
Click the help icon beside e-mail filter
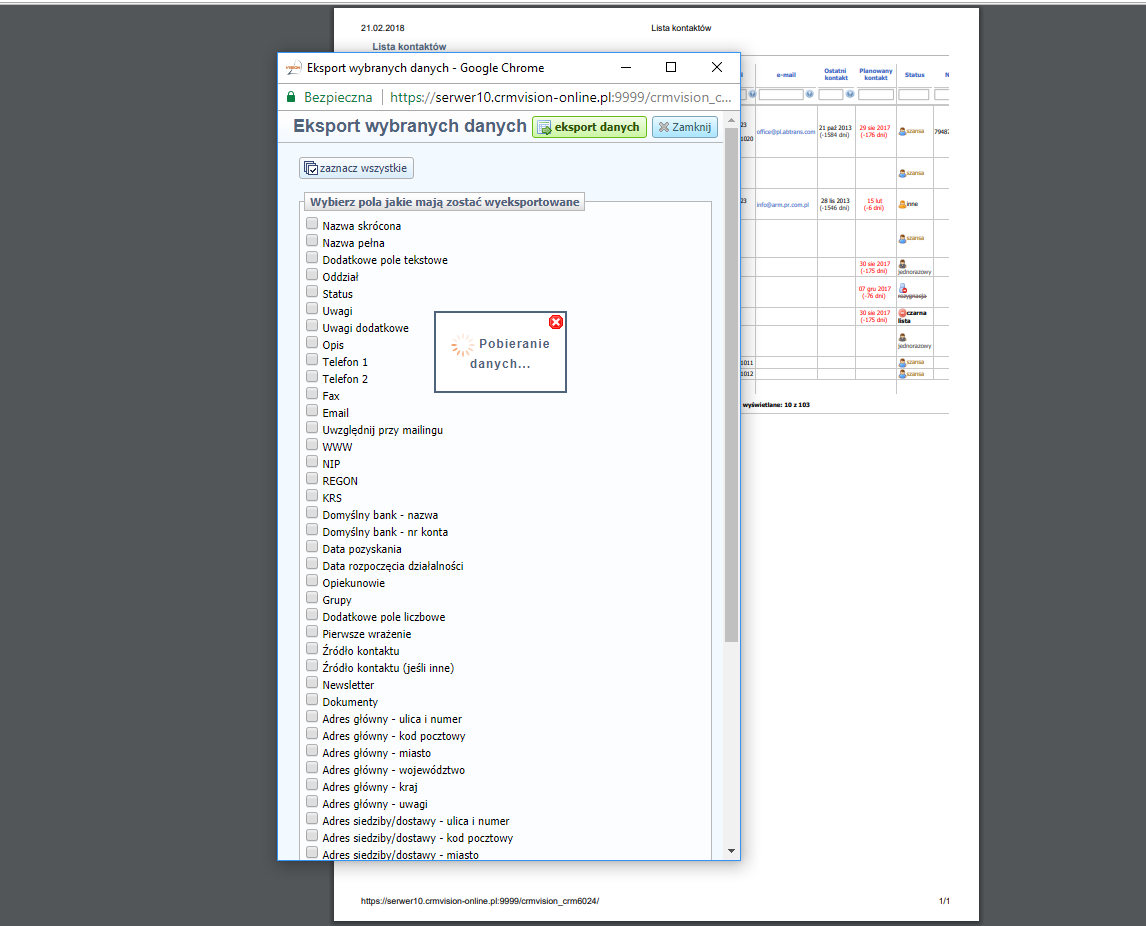[x=810, y=94]
